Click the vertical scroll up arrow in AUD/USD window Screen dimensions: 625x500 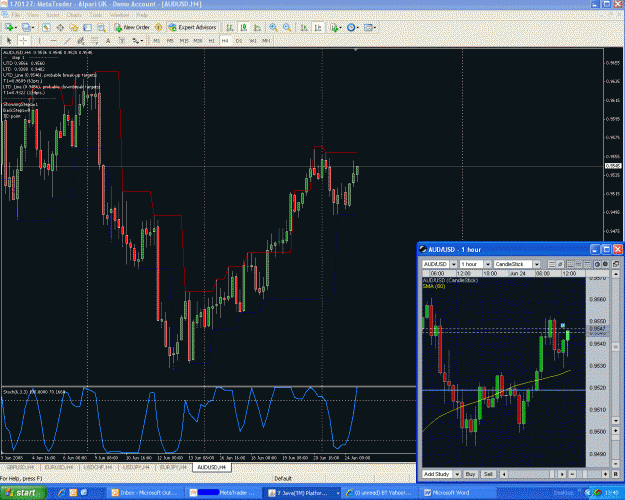tap(616, 274)
